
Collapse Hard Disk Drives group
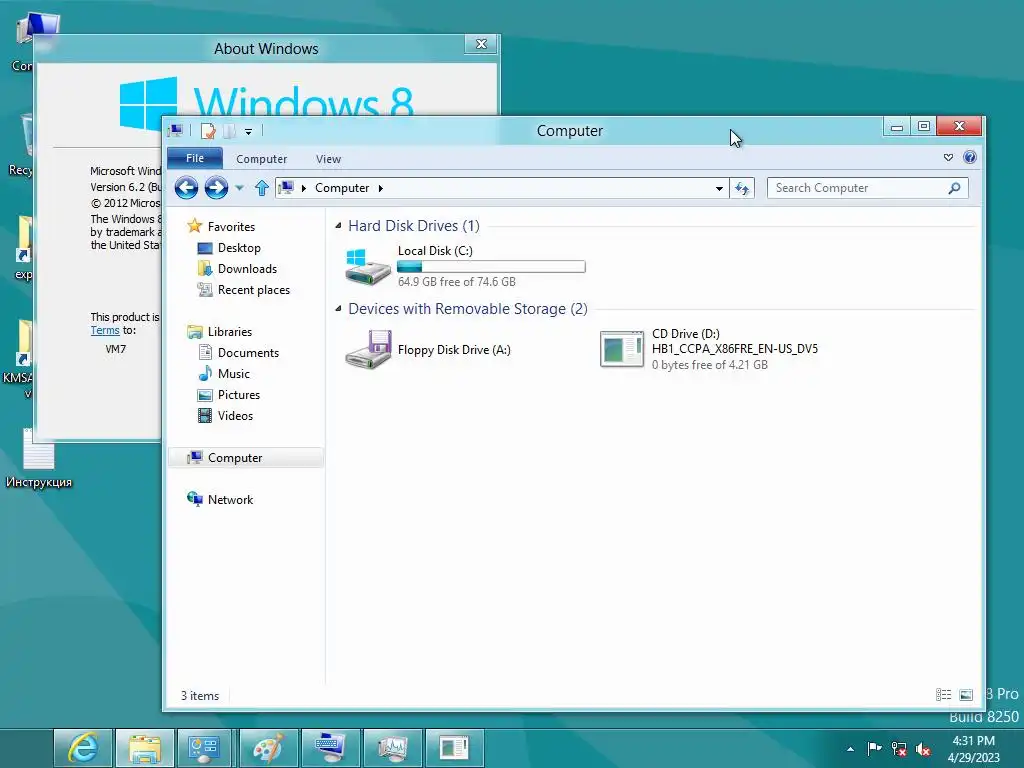point(338,225)
